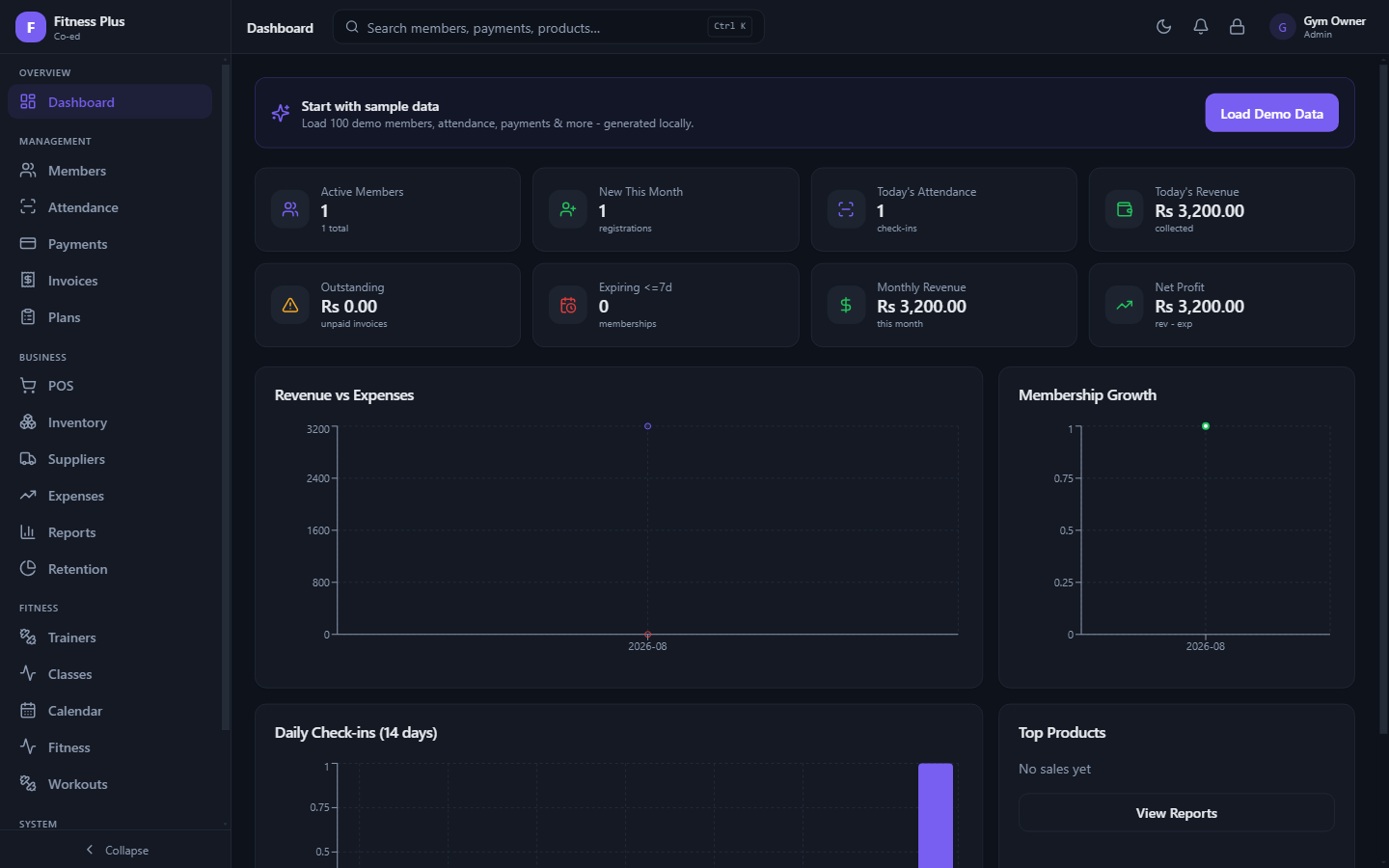Click the Fitness pulse icon

click(x=28, y=746)
